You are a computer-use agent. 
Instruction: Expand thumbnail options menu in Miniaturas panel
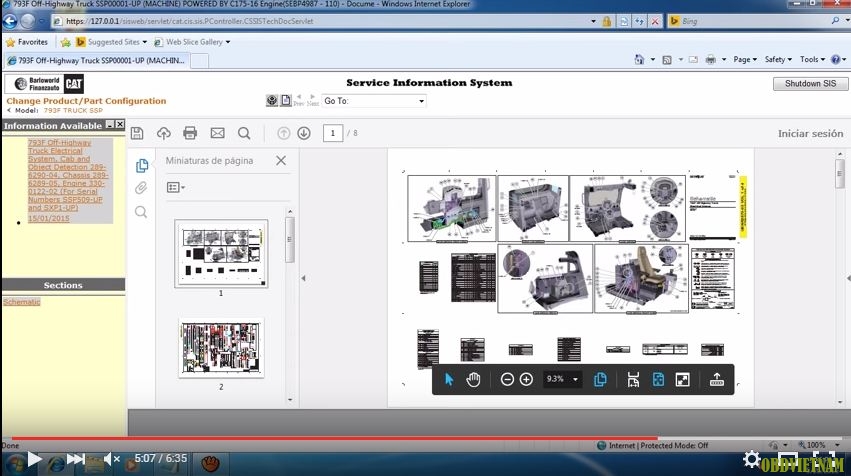pyautogui.click(x=175, y=187)
